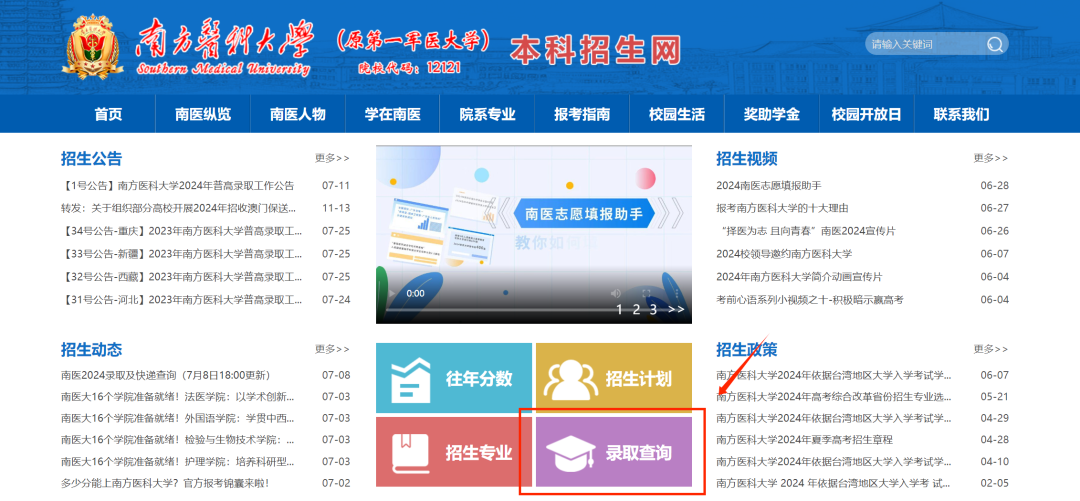Open the 检验与生物技术学院 news item

pyautogui.click(x=178, y=440)
